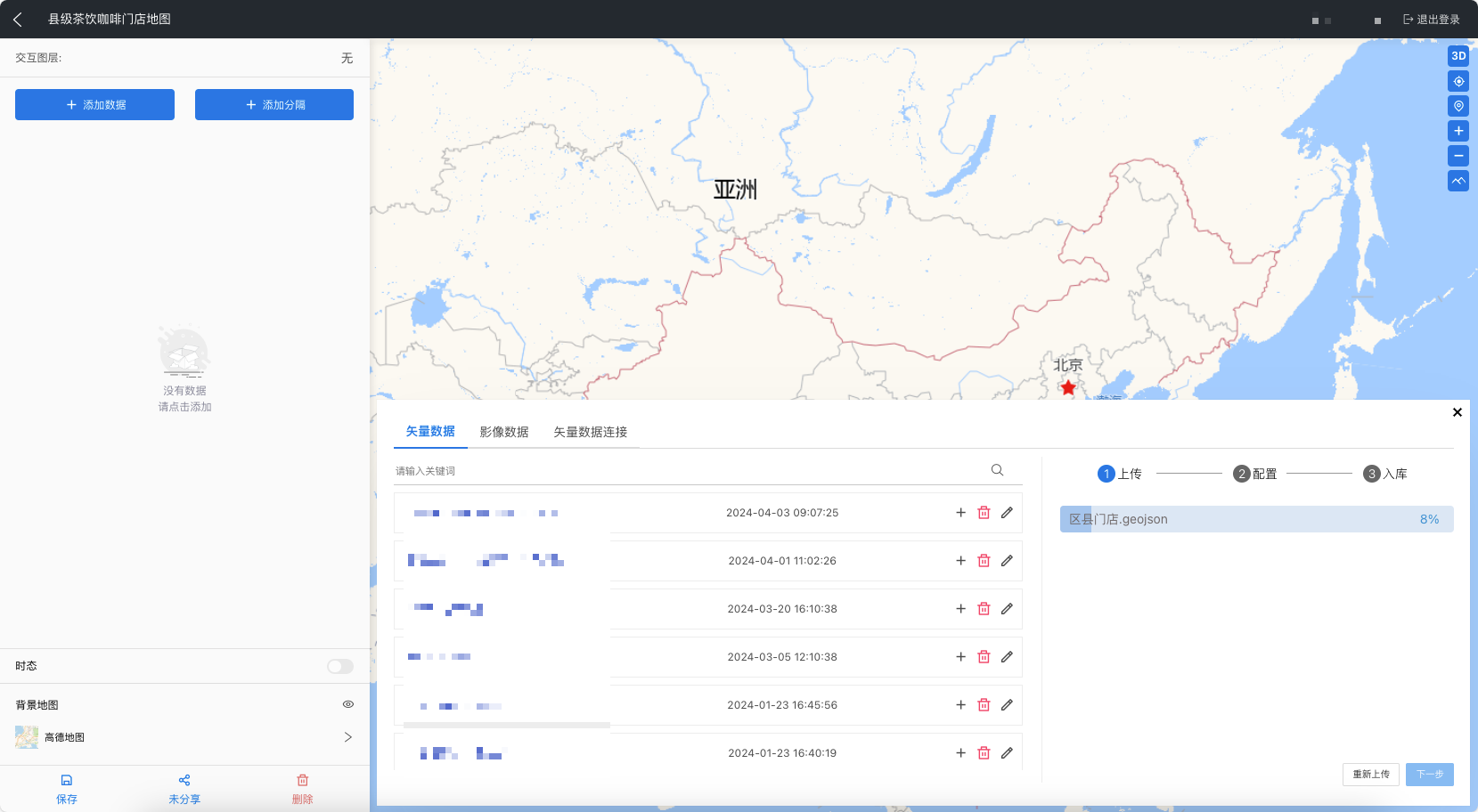This screenshot has width=1478, height=812.
Task: Save the map using 保存 icon
Action: pyautogui.click(x=67, y=788)
